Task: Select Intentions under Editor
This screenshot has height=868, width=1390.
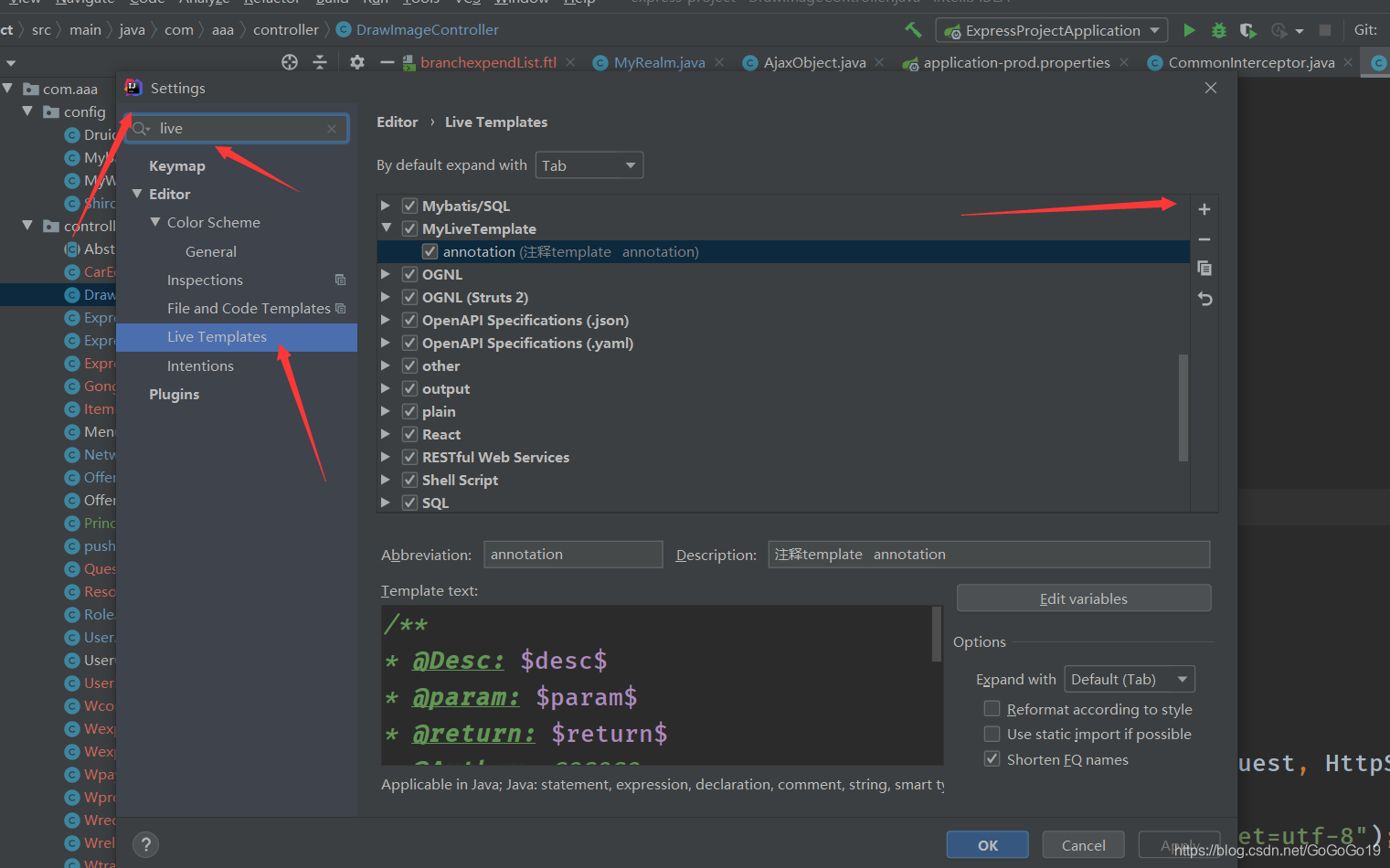Action: tap(200, 365)
